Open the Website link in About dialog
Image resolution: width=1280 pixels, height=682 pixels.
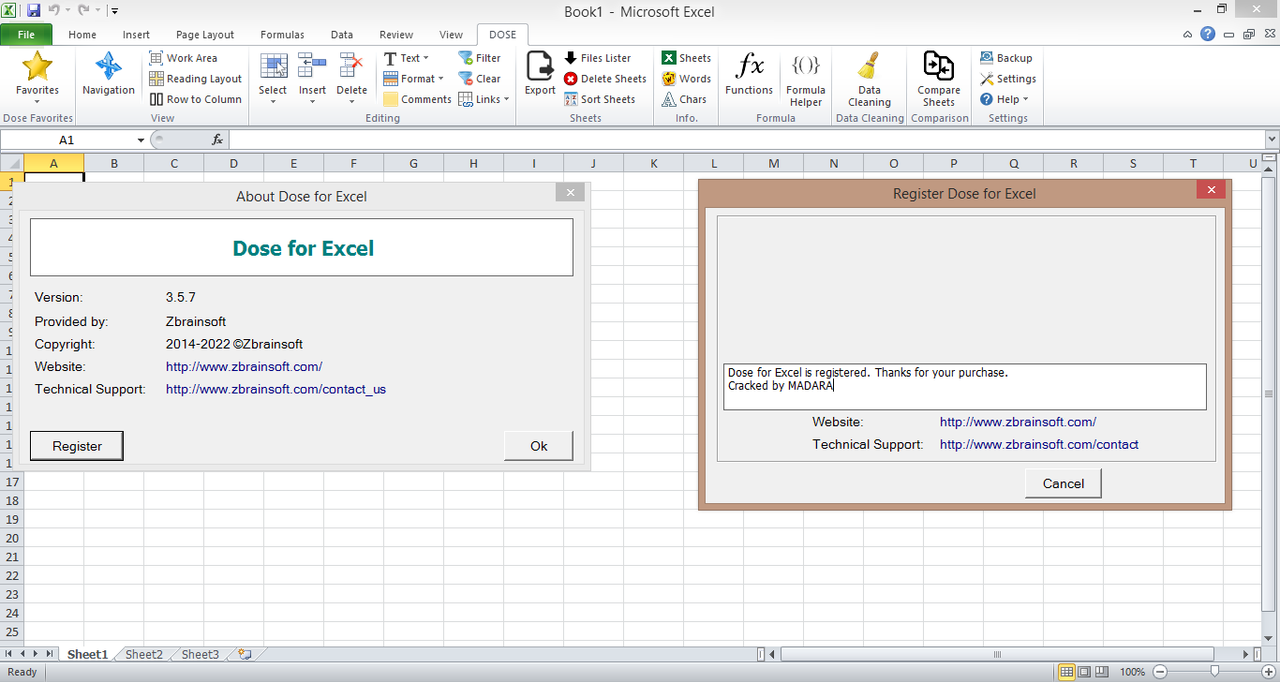tap(244, 366)
